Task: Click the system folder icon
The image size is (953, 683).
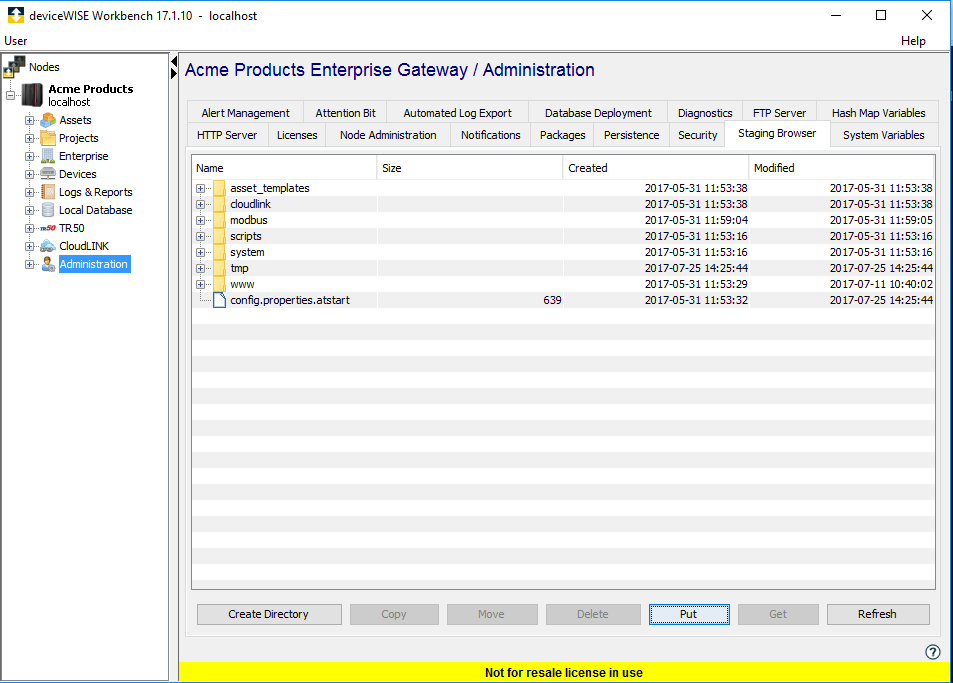Action: pyautogui.click(x=219, y=252)
